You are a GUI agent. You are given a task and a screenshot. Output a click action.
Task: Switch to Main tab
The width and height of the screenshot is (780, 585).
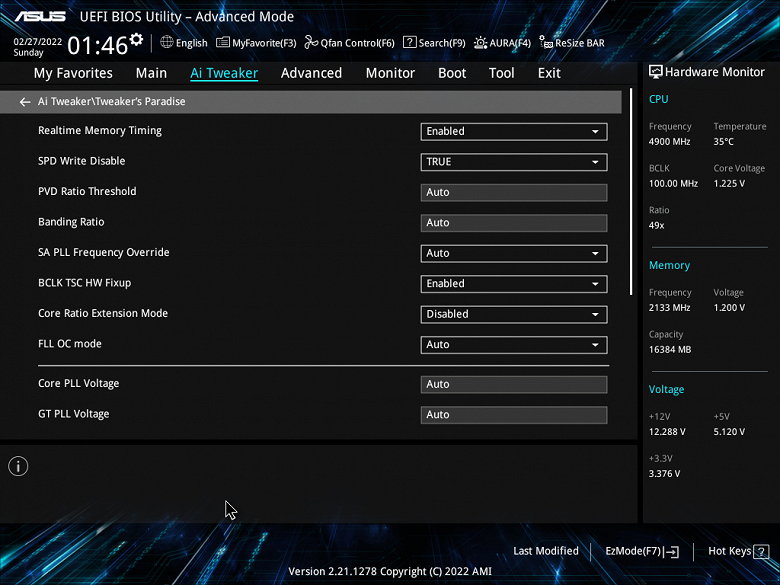tap(151, 73)
